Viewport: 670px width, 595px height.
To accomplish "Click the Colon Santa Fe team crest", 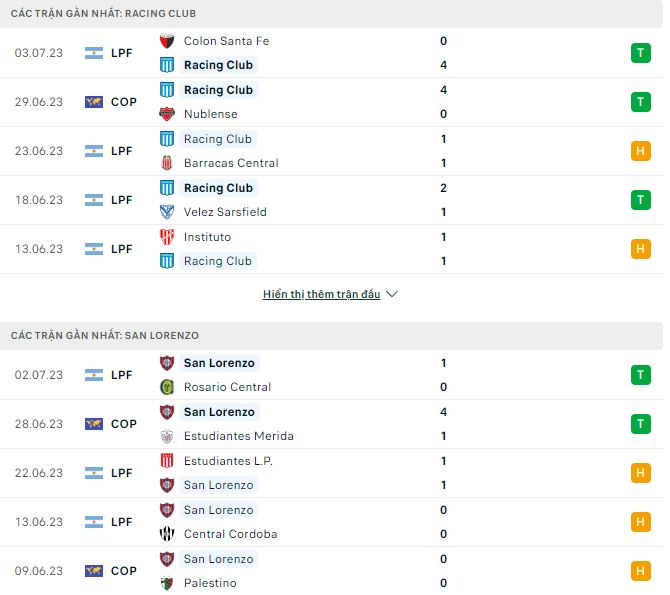I will 167,41.
